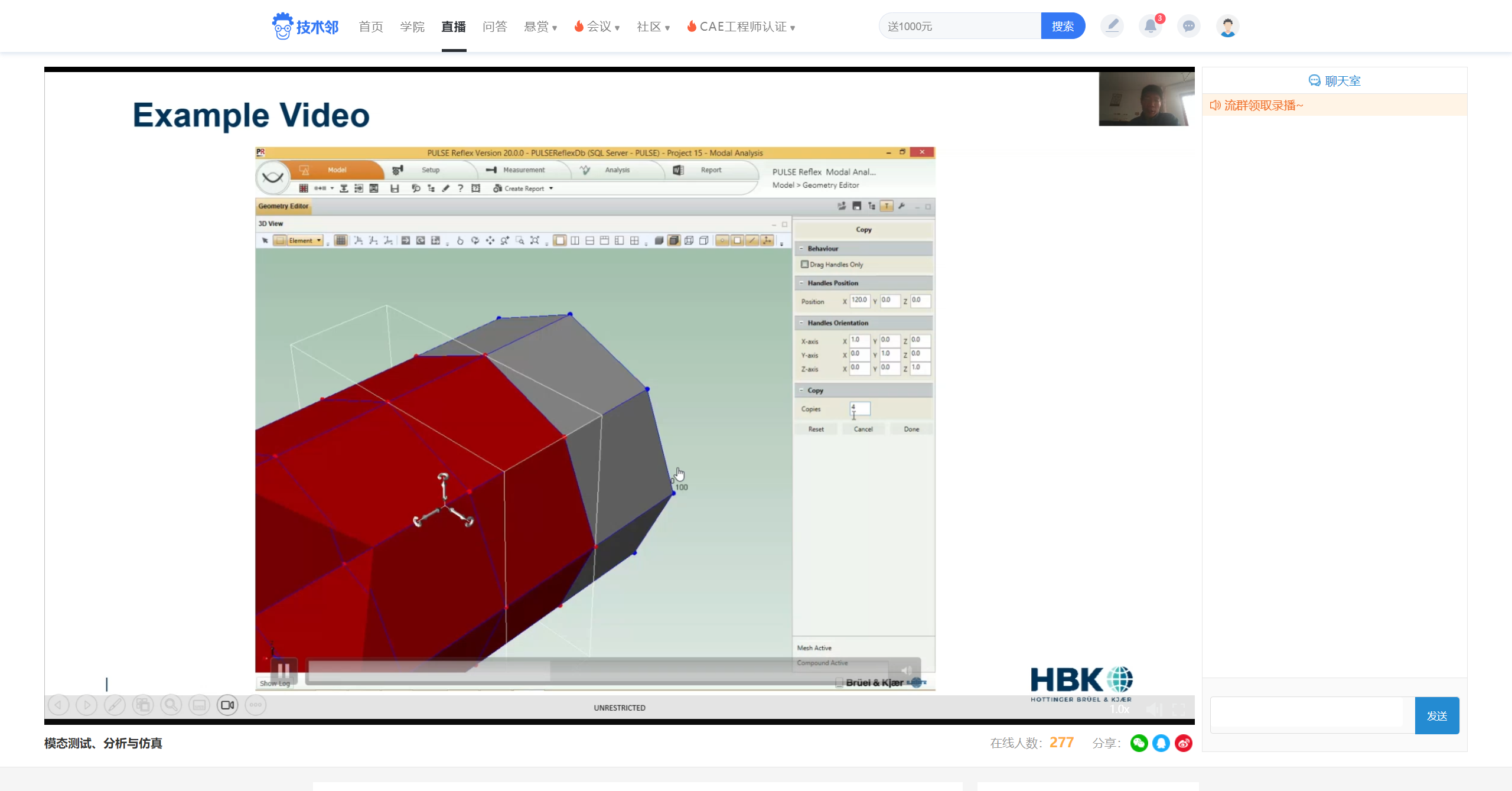Click Cancel in the Copy panel
This screenshot has height=791, width=1512.
point(863,429)
